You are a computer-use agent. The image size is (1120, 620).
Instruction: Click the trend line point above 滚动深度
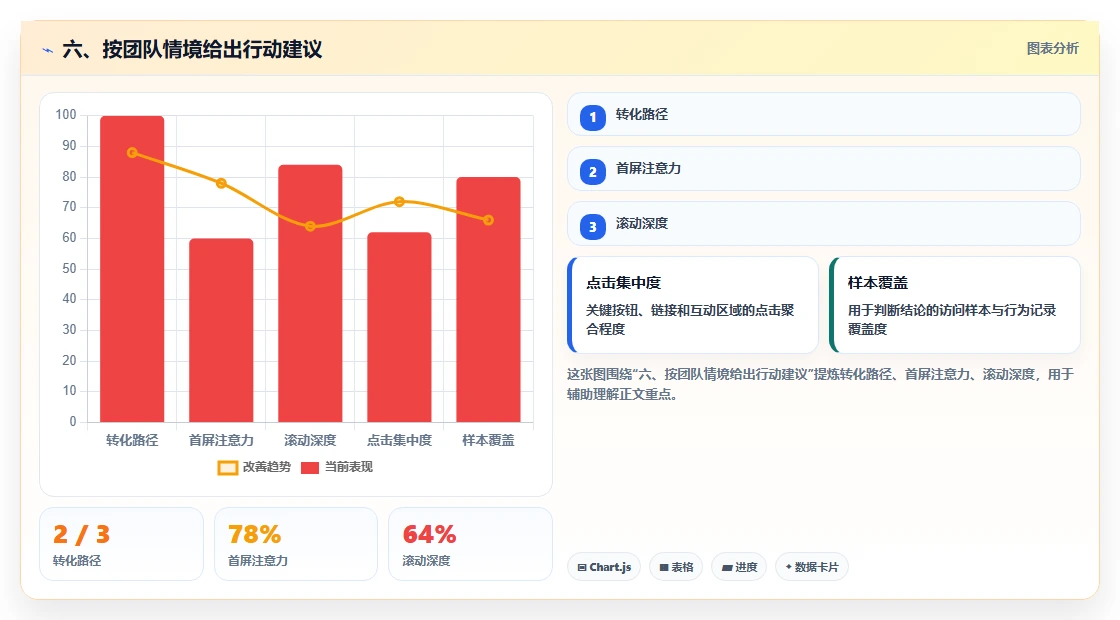point(310,226)
